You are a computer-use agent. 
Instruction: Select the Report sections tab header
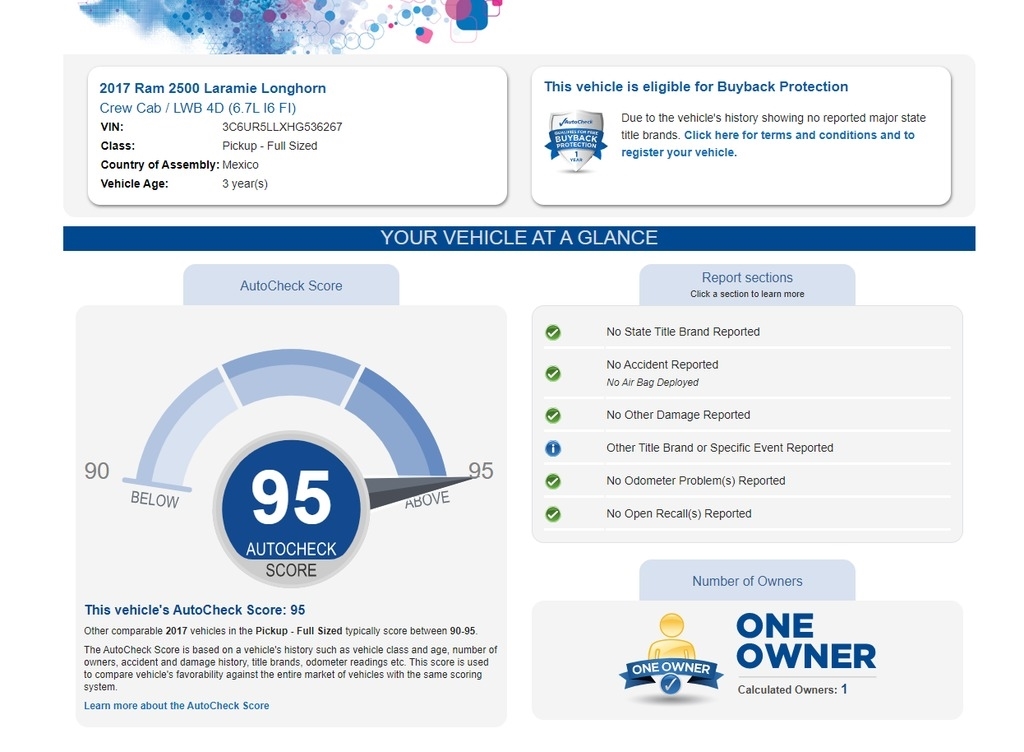[747, 284]
